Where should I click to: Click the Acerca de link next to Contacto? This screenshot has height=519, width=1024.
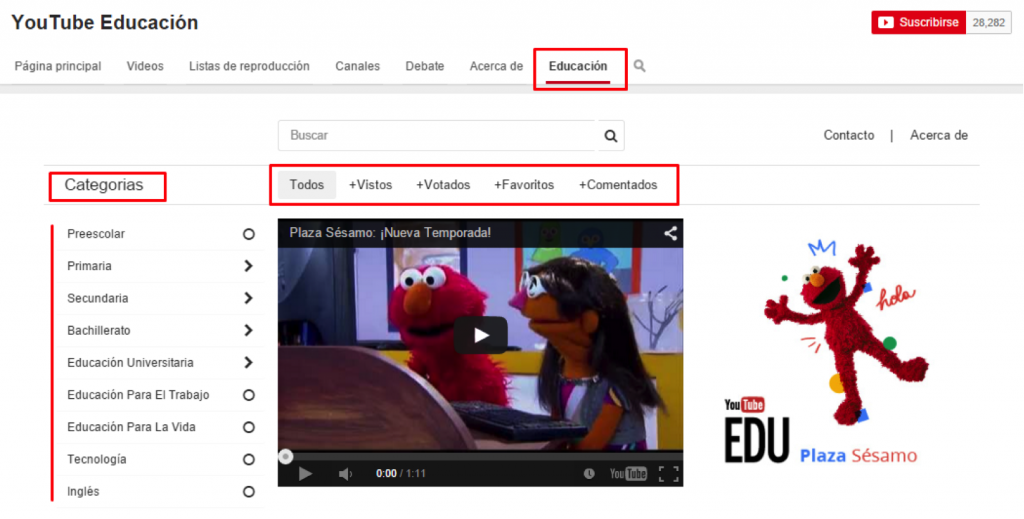pos(938,135)
